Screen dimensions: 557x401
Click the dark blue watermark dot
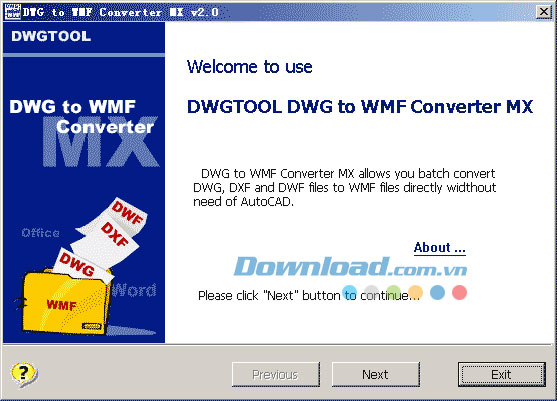pos(437,292)
